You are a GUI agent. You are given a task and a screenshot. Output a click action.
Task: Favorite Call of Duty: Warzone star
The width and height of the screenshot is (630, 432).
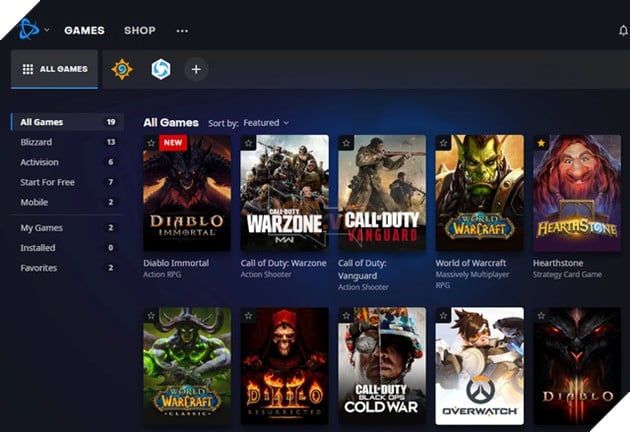click(248, 143)
